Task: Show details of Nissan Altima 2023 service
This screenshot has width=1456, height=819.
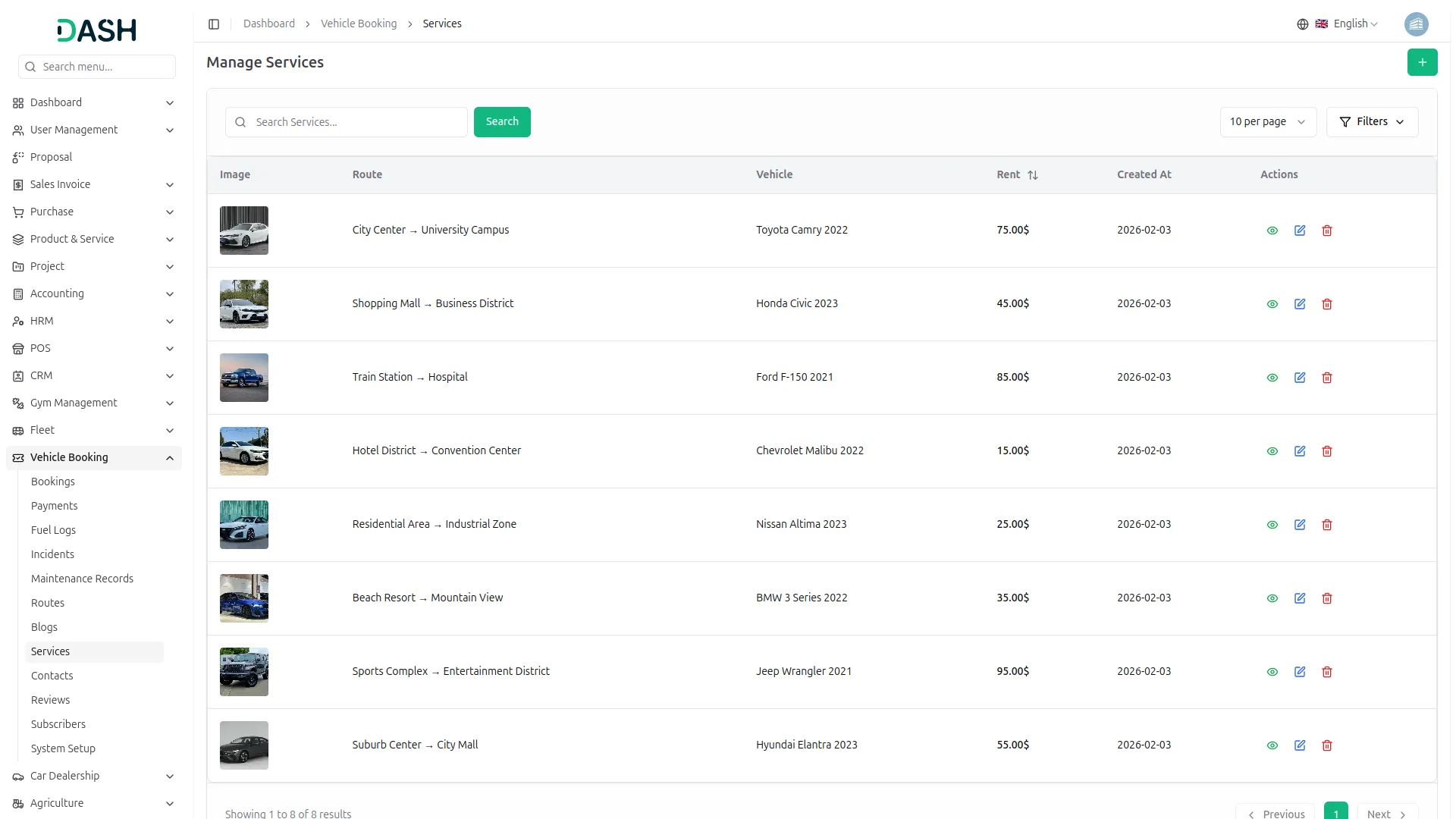Action: [x=1272, y=525]
